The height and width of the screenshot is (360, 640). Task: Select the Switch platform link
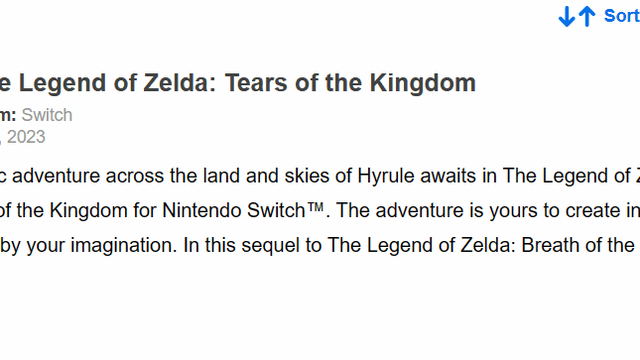[47, 115]
